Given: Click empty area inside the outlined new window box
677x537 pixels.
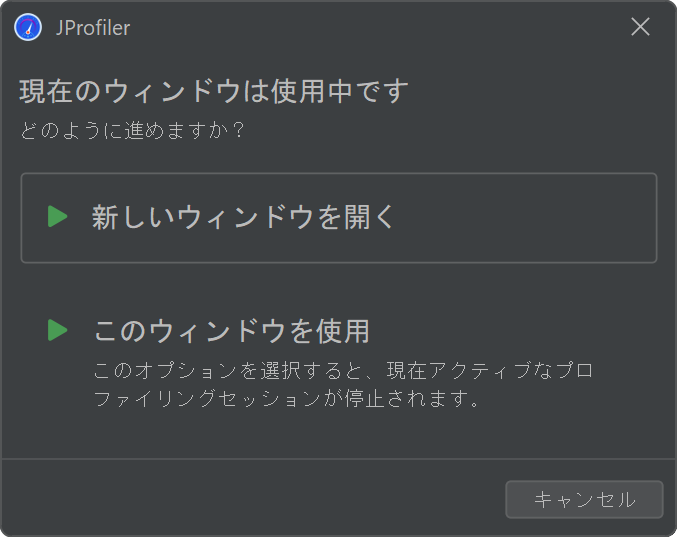Looking at the screenshot, I should point(518,218).
